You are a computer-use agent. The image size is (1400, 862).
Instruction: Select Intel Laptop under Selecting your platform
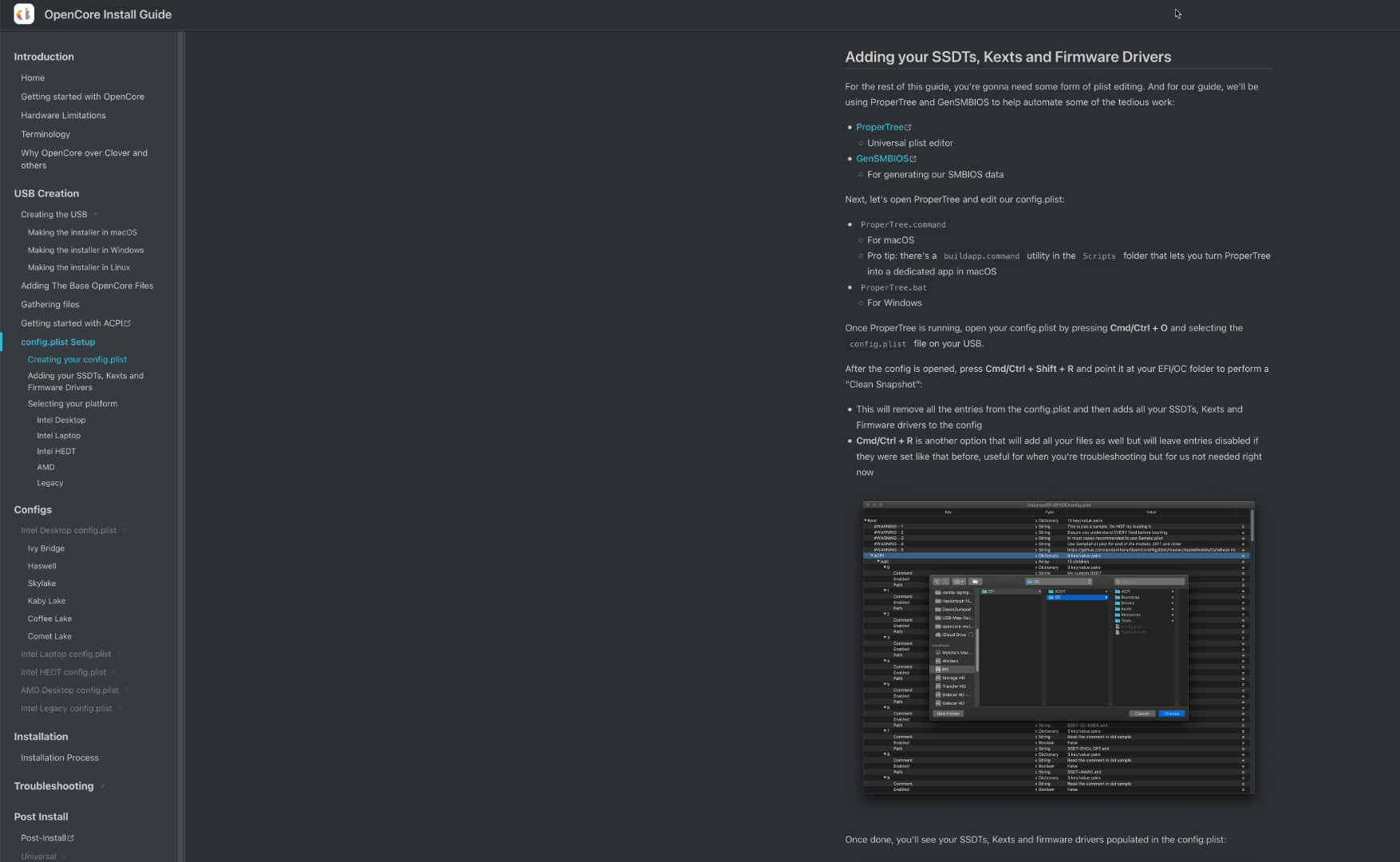coord(58,436)
